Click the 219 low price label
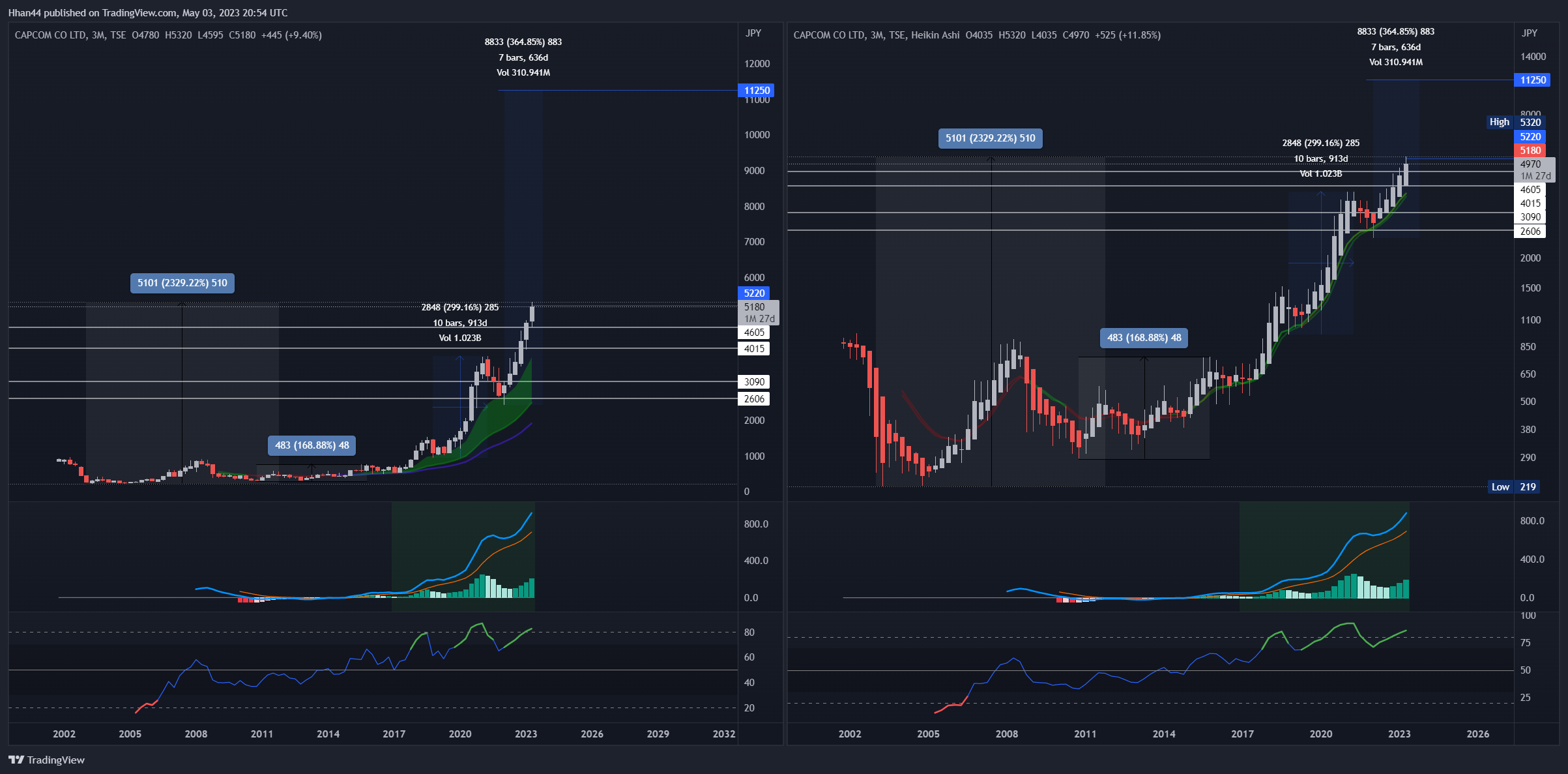This screenshot has height=774, width=1568. (x=1528, y=487)
